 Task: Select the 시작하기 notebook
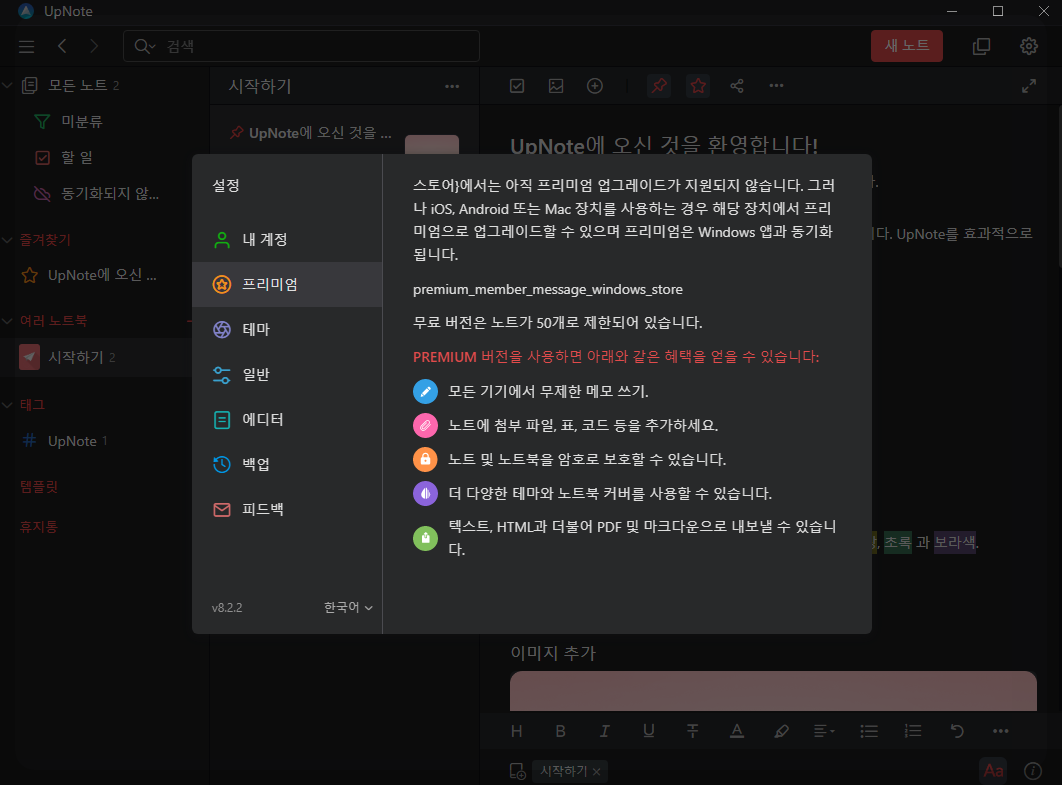coord(96,358)
